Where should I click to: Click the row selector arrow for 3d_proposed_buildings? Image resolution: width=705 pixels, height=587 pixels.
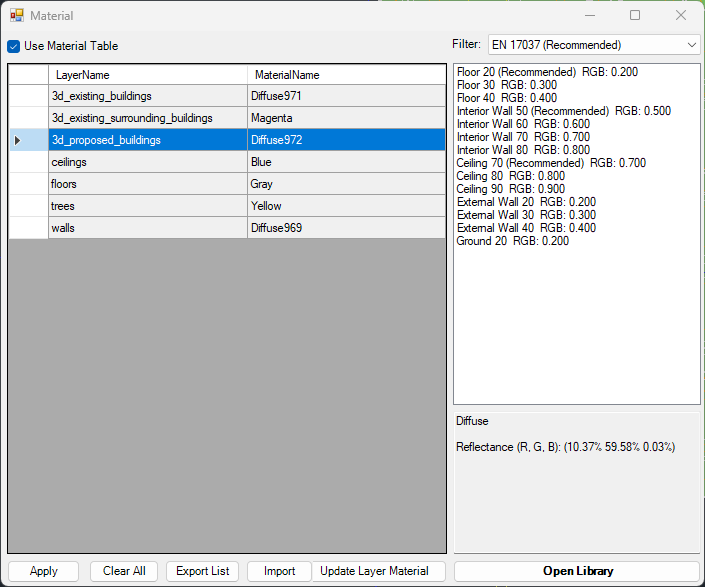pyautogui.click(x=18, y=140)
